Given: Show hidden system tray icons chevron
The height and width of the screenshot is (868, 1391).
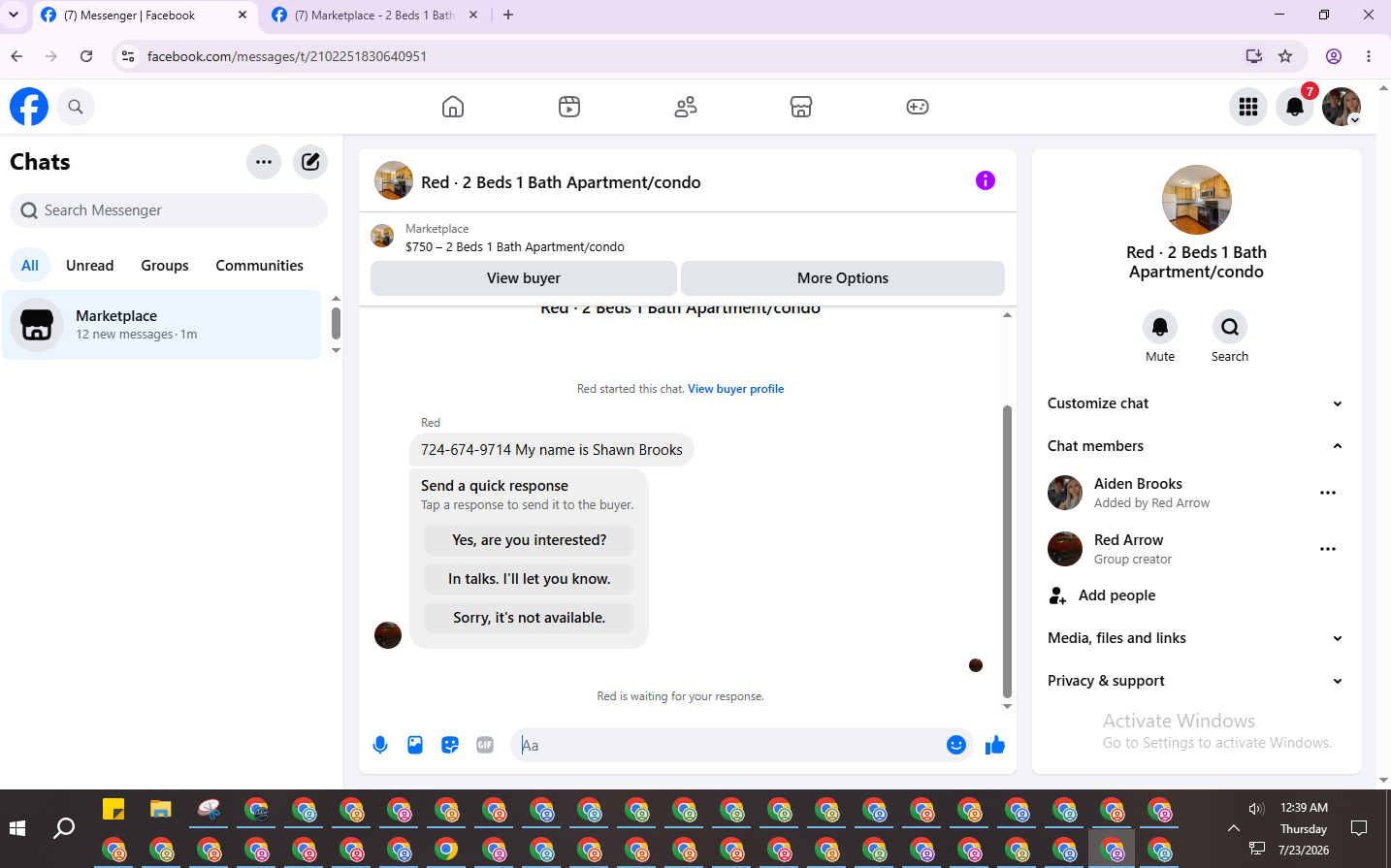Looking at the screenshot, I should pos(1233,828).
